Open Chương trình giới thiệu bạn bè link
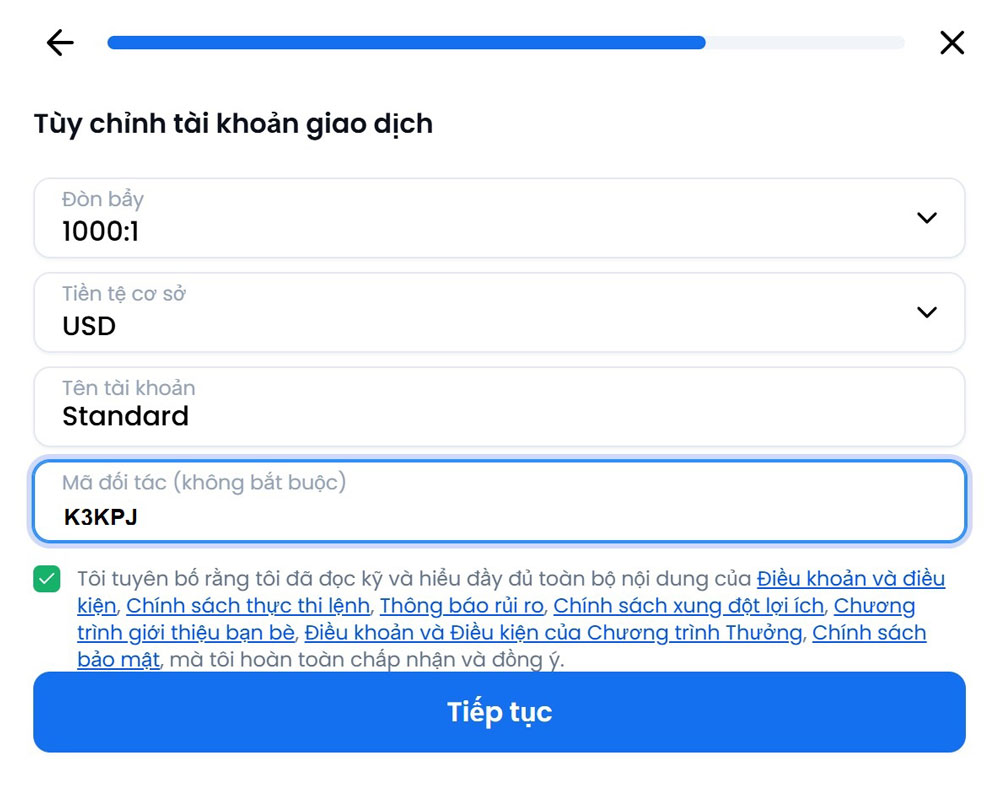Screen dimensions: 1000x785 pos(186,633)
